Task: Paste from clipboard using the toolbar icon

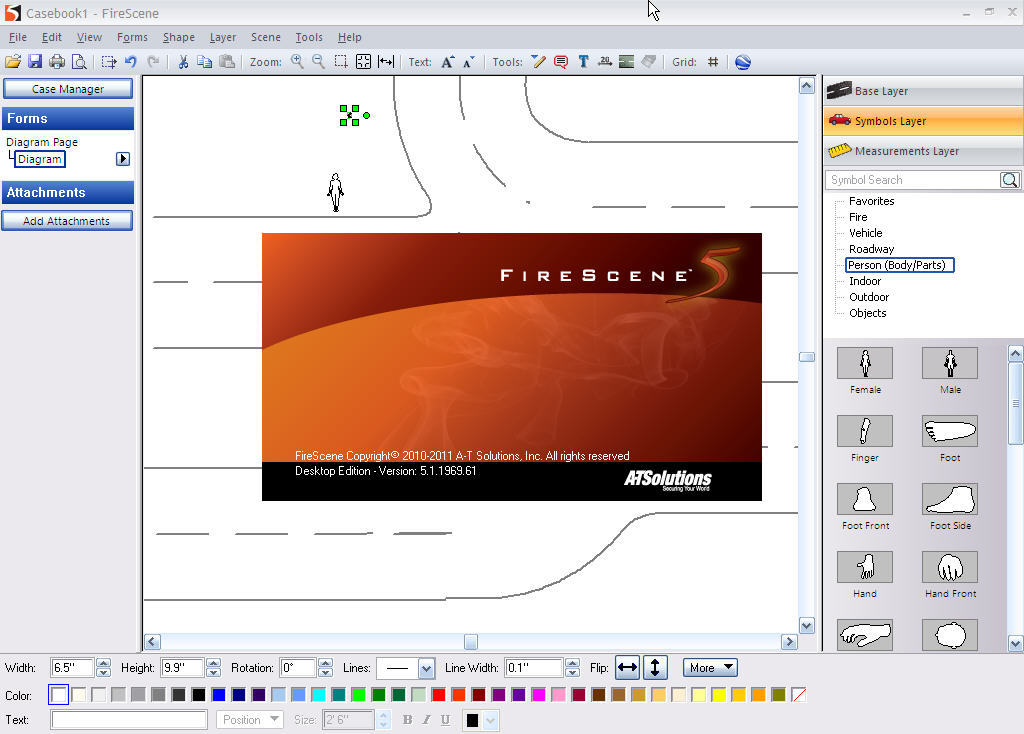Action: (227, 62)
